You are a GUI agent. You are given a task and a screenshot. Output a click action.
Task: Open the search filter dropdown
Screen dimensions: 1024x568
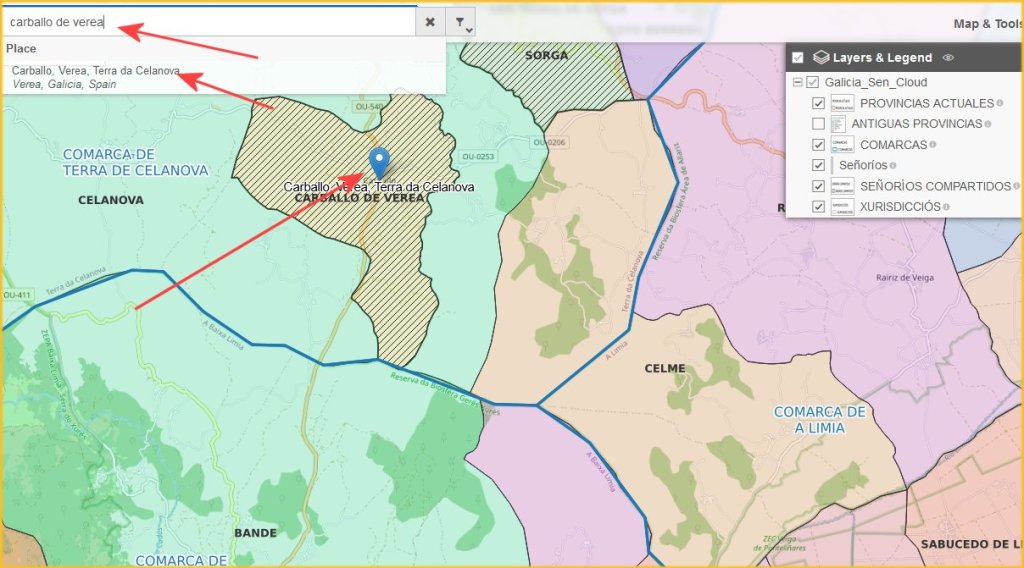pos(460,22)
